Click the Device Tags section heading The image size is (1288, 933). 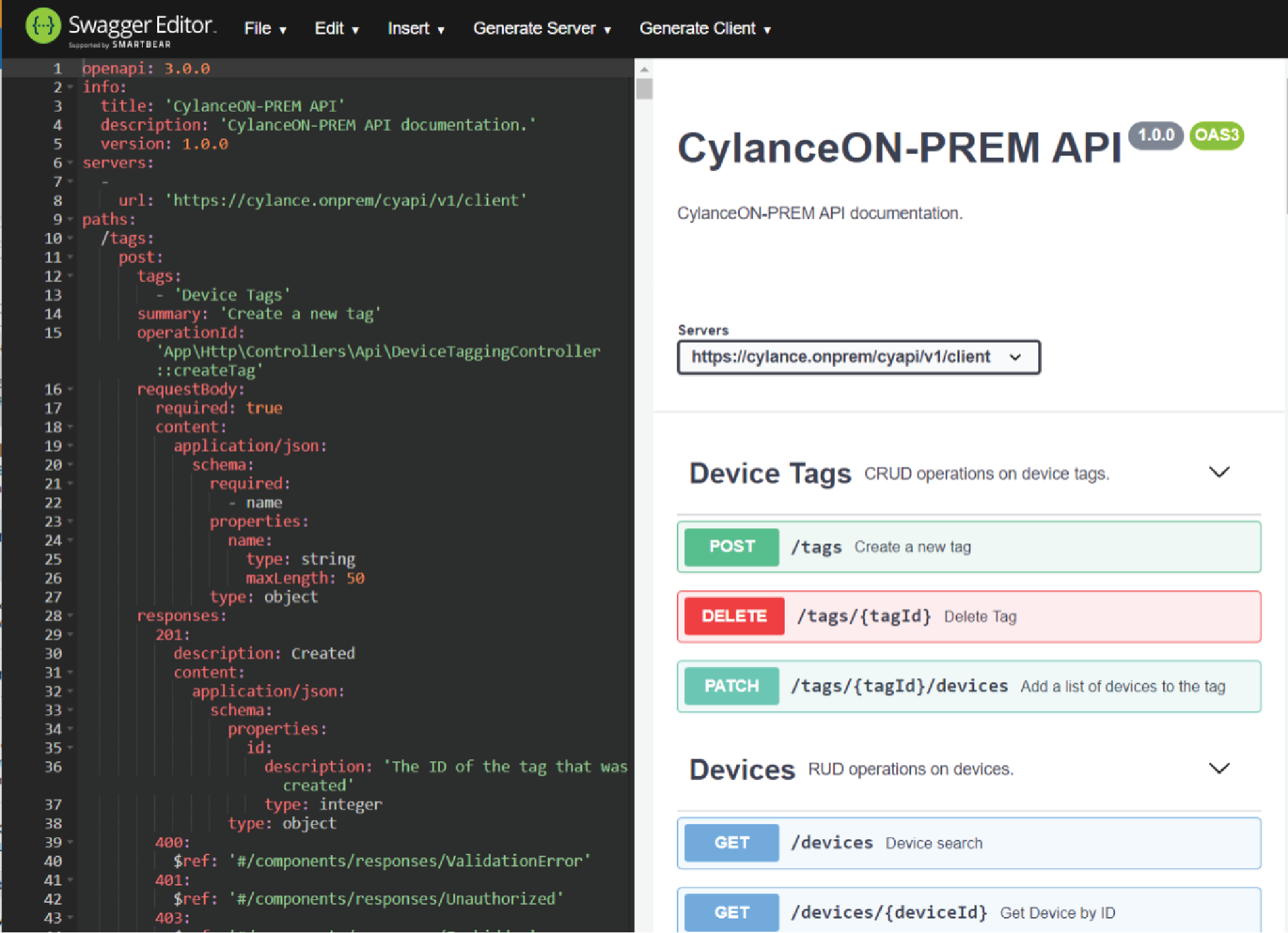(770, 473)
